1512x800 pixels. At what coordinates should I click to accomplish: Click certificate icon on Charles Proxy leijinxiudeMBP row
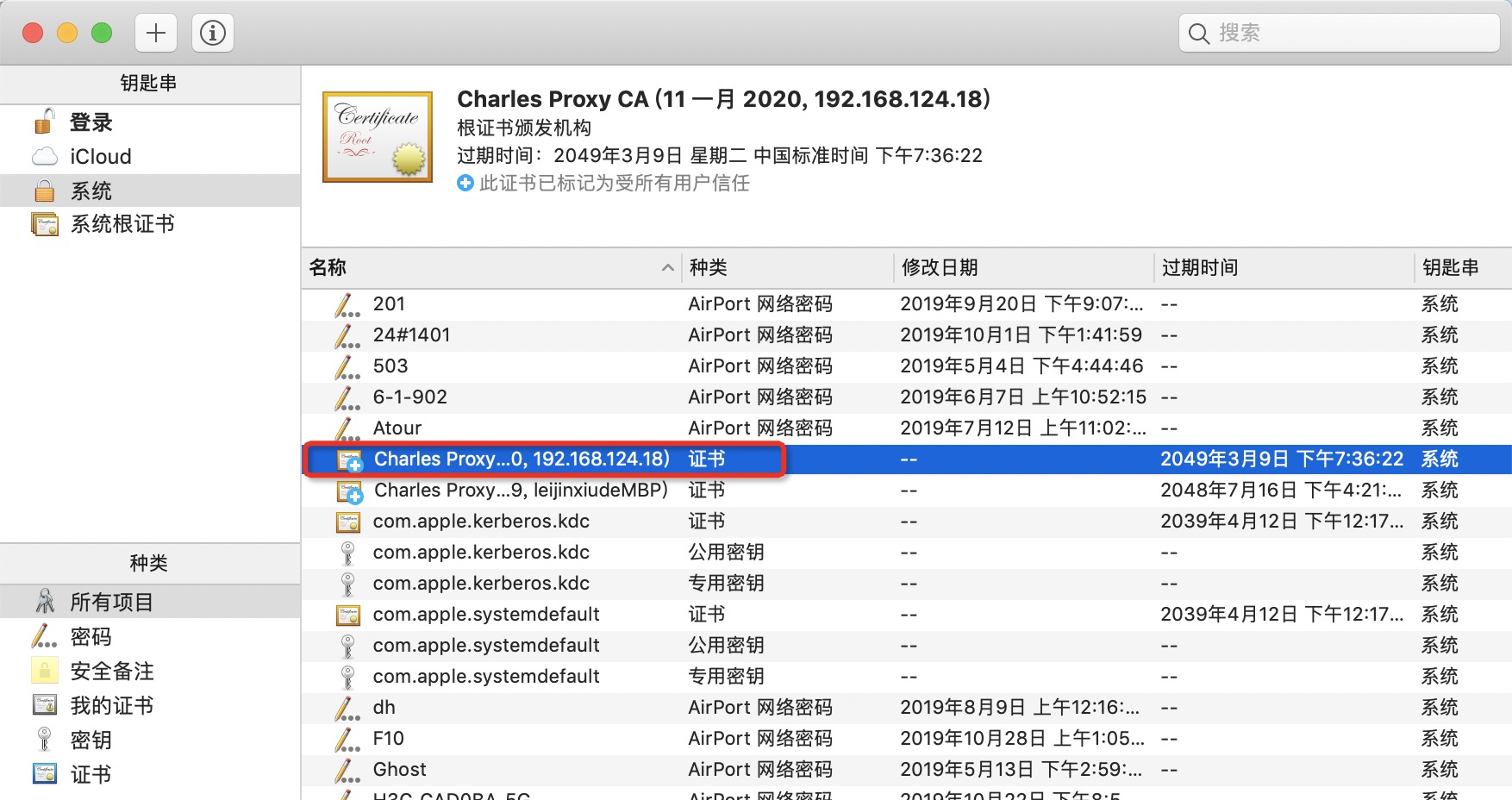coord(349,491)
